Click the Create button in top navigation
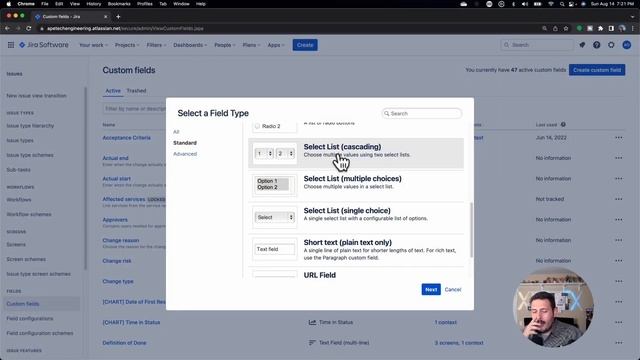This screenshot has width=640, height=360. [x=305, y=45]
